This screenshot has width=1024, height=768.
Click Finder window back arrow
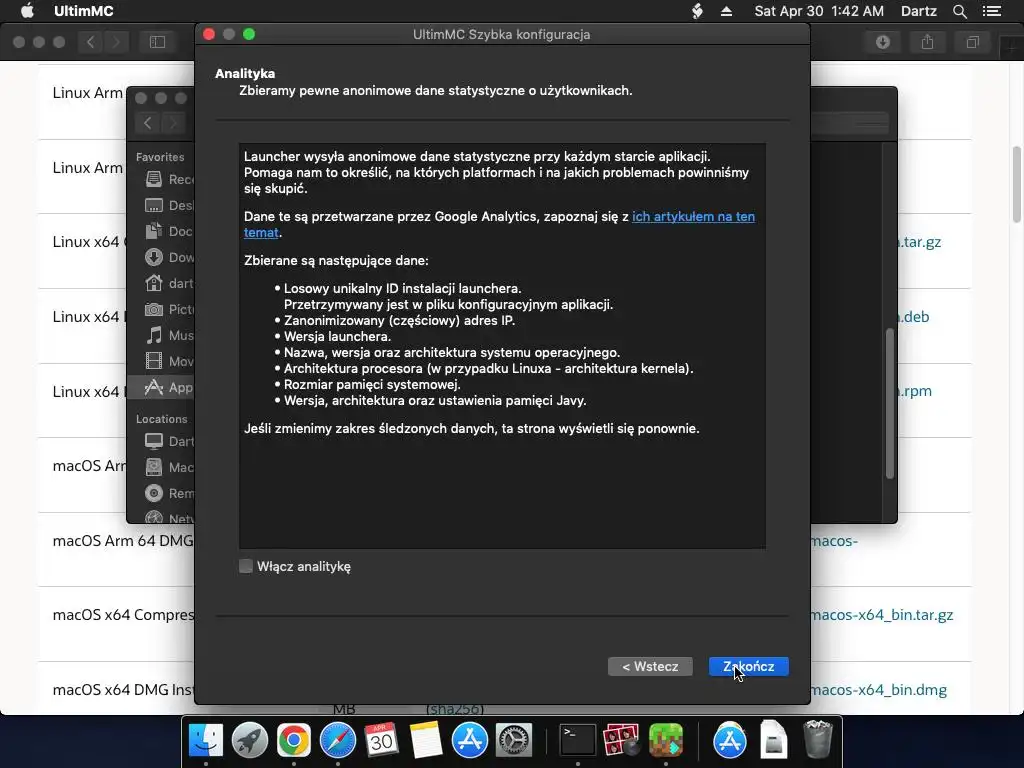[x=148, y=123]
